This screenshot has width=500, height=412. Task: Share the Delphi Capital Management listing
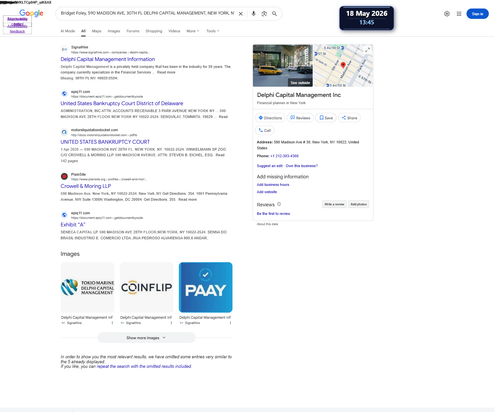pos(349,118)
